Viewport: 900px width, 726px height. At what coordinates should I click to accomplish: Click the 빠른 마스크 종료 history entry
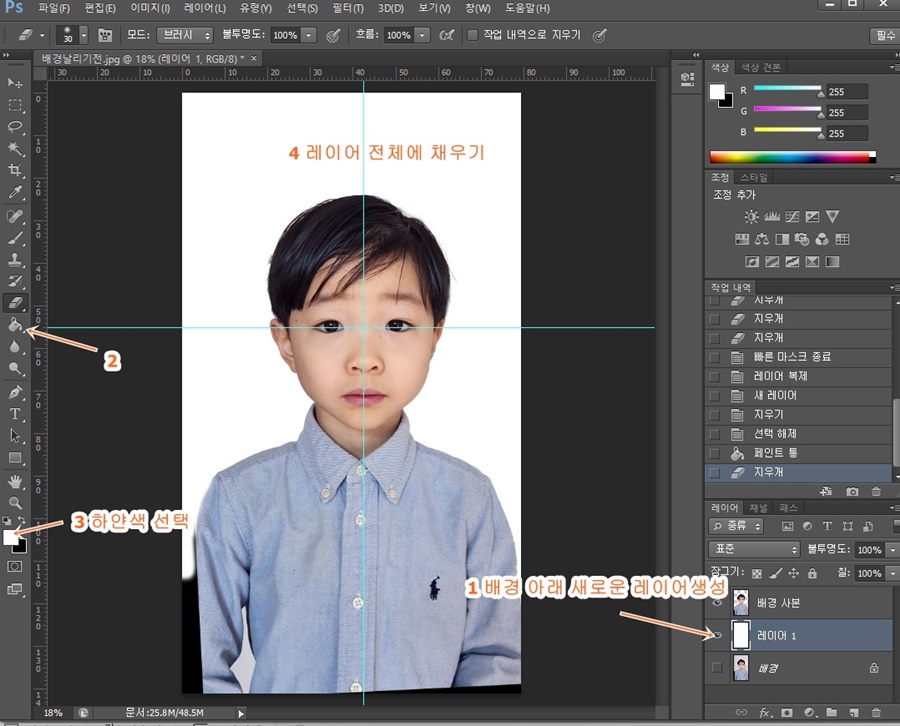tap(790, 357)
